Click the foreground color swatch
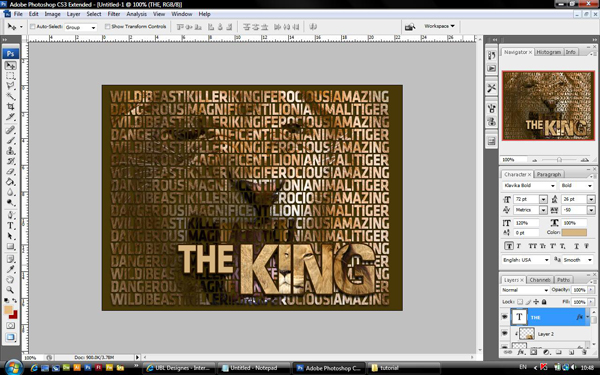This screenshot has height=375, width=600. [x=8, y=310]
